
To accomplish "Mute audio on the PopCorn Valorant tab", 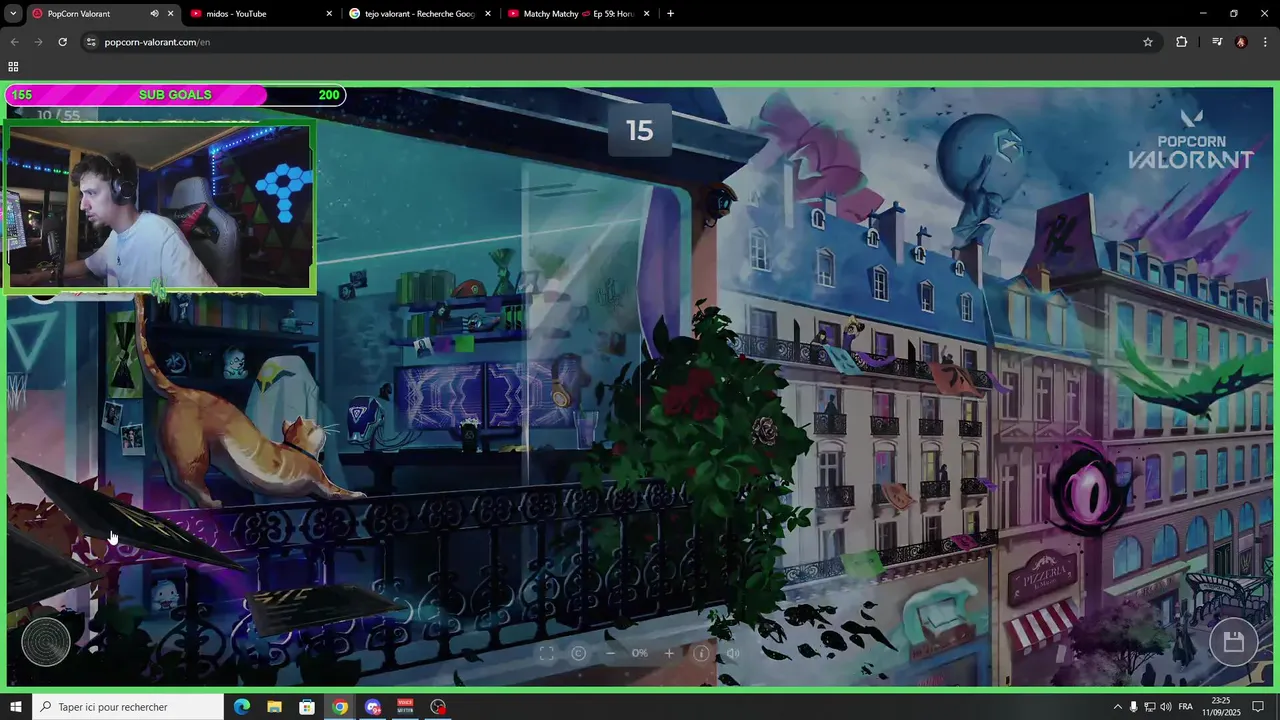I will pos(154,14).
